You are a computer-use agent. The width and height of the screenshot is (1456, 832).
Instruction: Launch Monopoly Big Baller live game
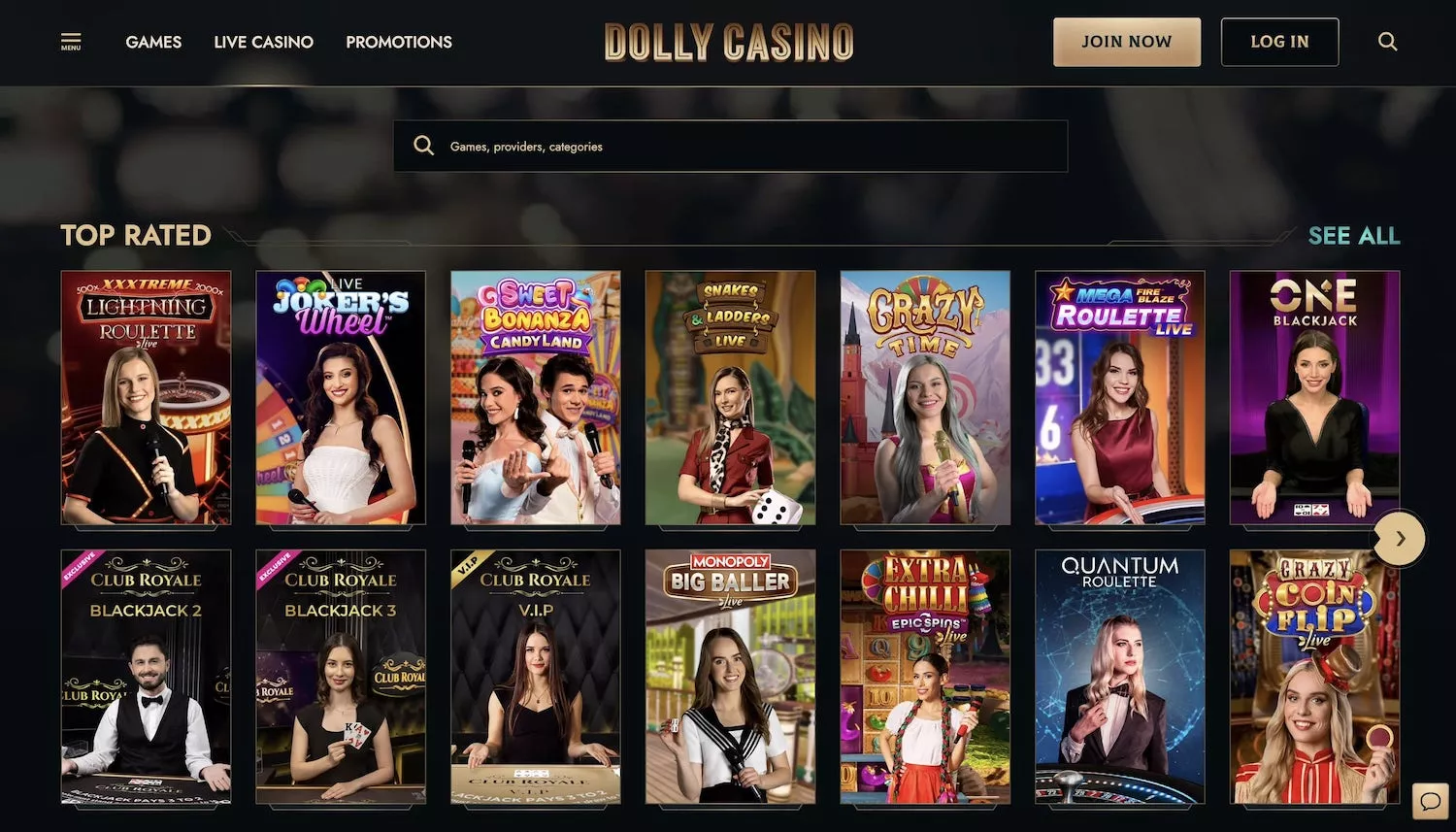(731, 677)
